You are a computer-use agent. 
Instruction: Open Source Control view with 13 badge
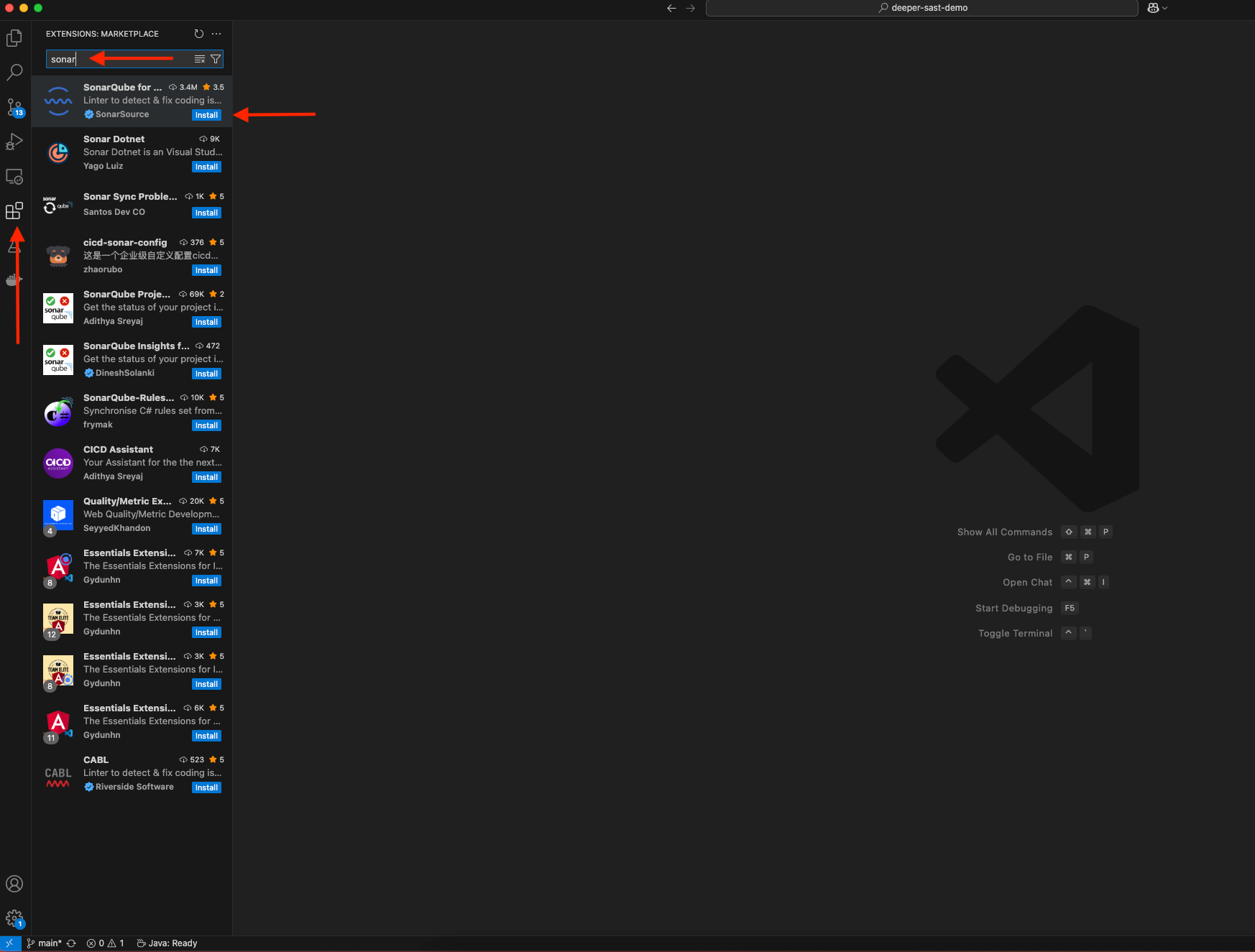(x=14, y=107)
